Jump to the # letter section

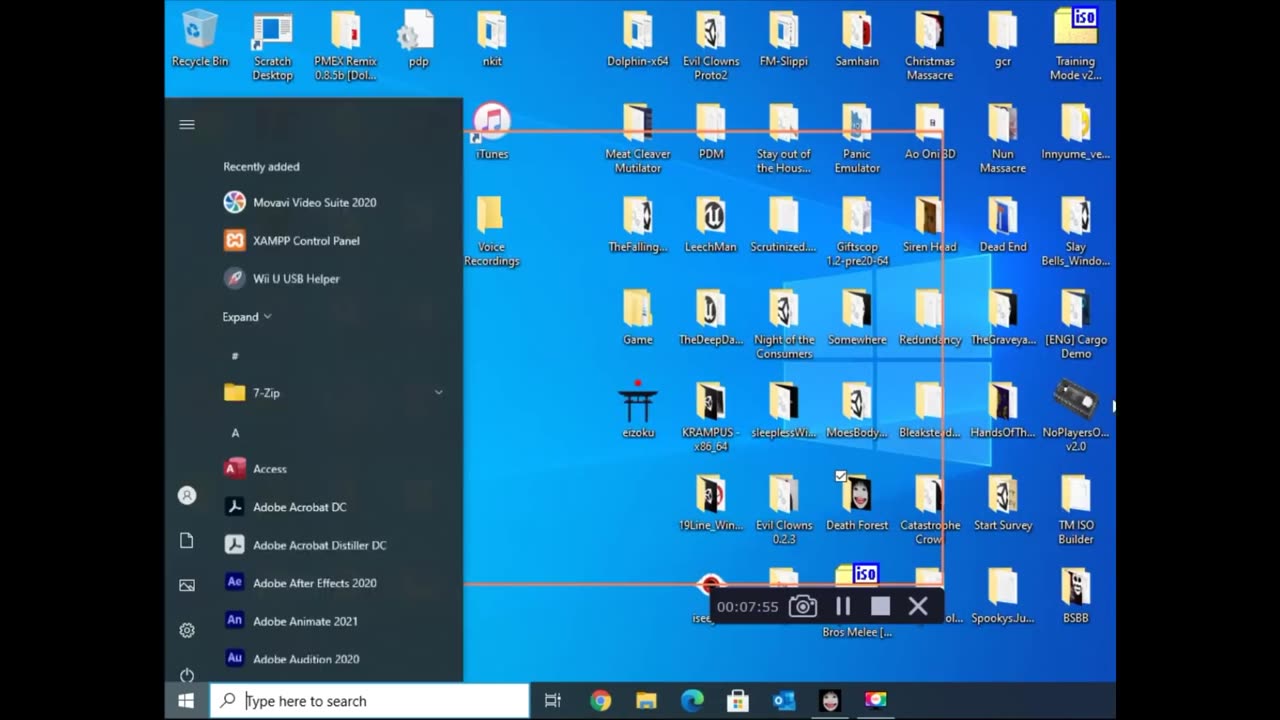point(235,356)
